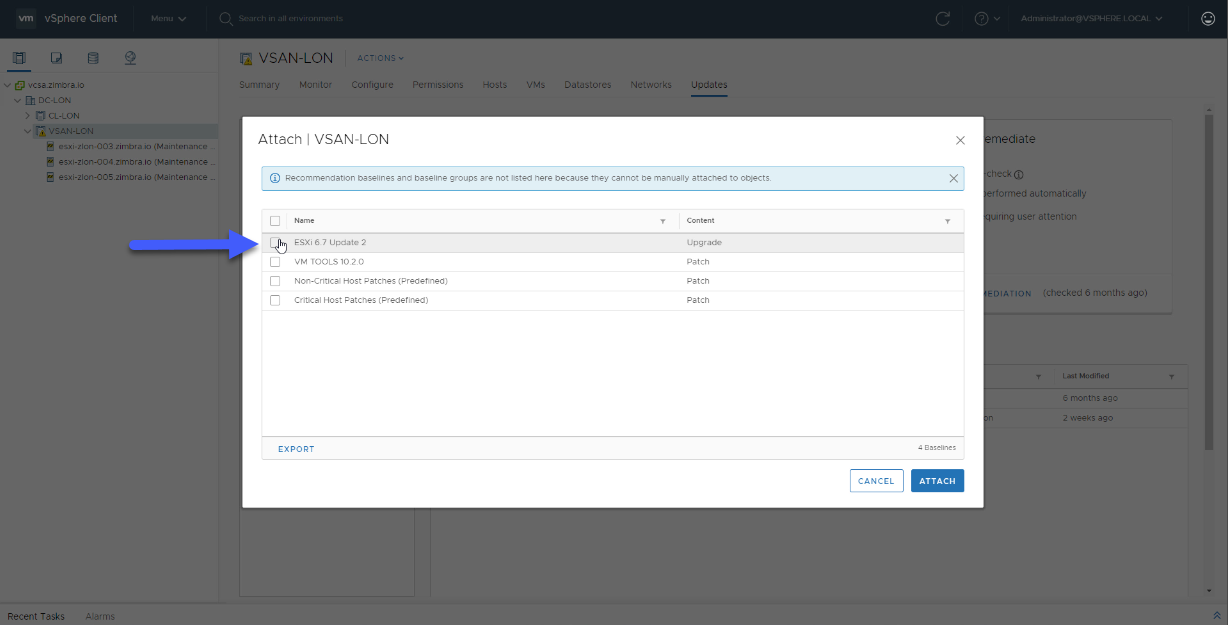Open Hosts and Clusters inventory view icon
1228x625 pixels.
[19, 58]
